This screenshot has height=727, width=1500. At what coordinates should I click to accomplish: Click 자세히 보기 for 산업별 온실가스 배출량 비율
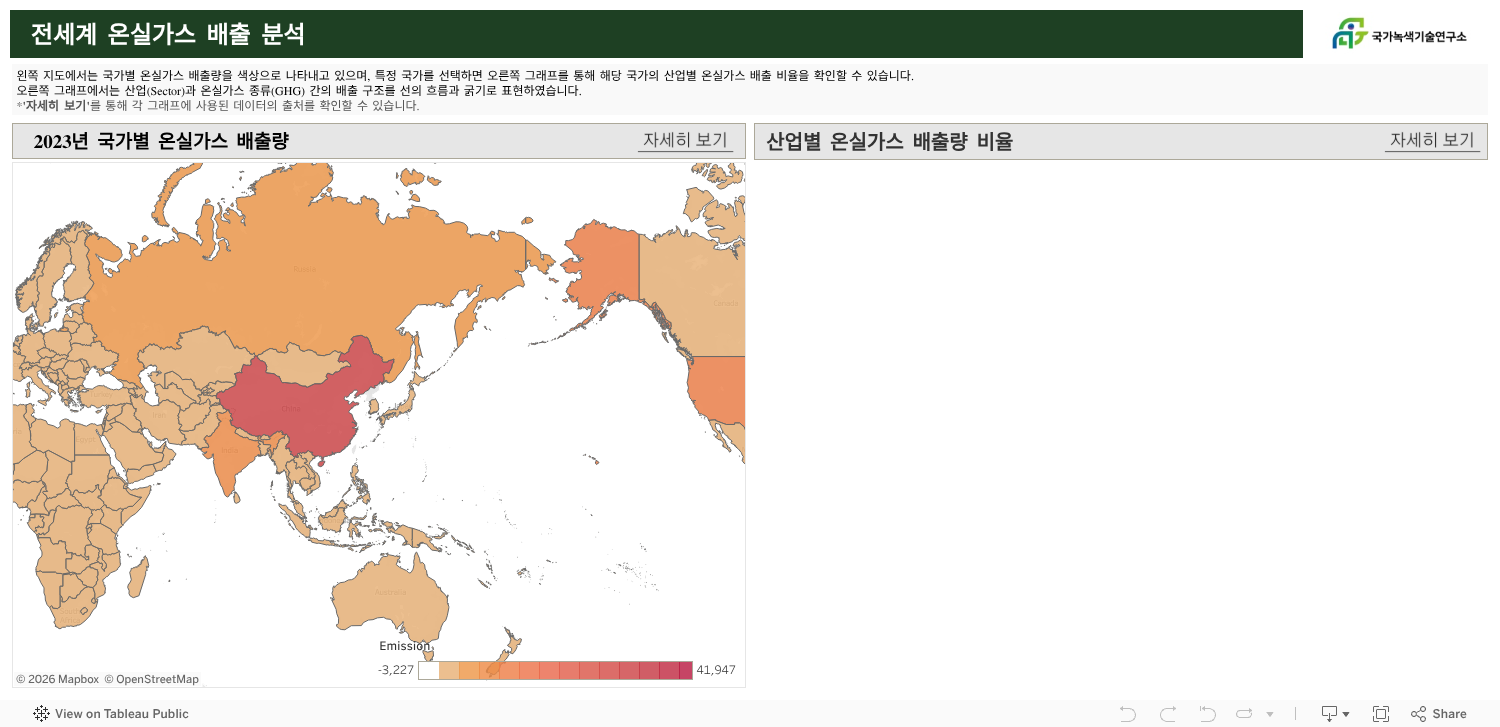click(1432, 140)
